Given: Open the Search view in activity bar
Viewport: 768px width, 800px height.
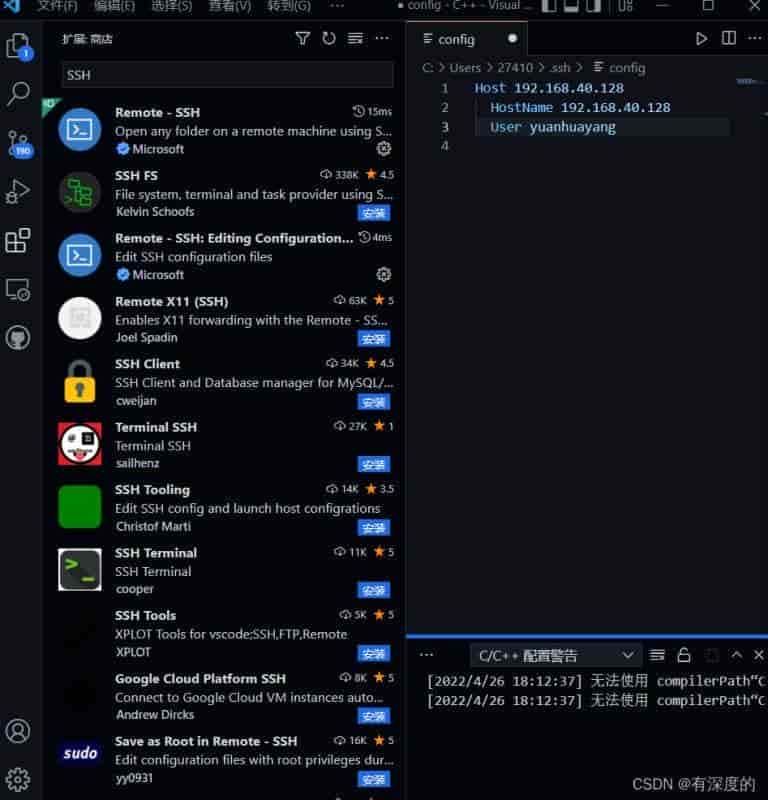Looking at the screenshot, I should tap(18, 95).
